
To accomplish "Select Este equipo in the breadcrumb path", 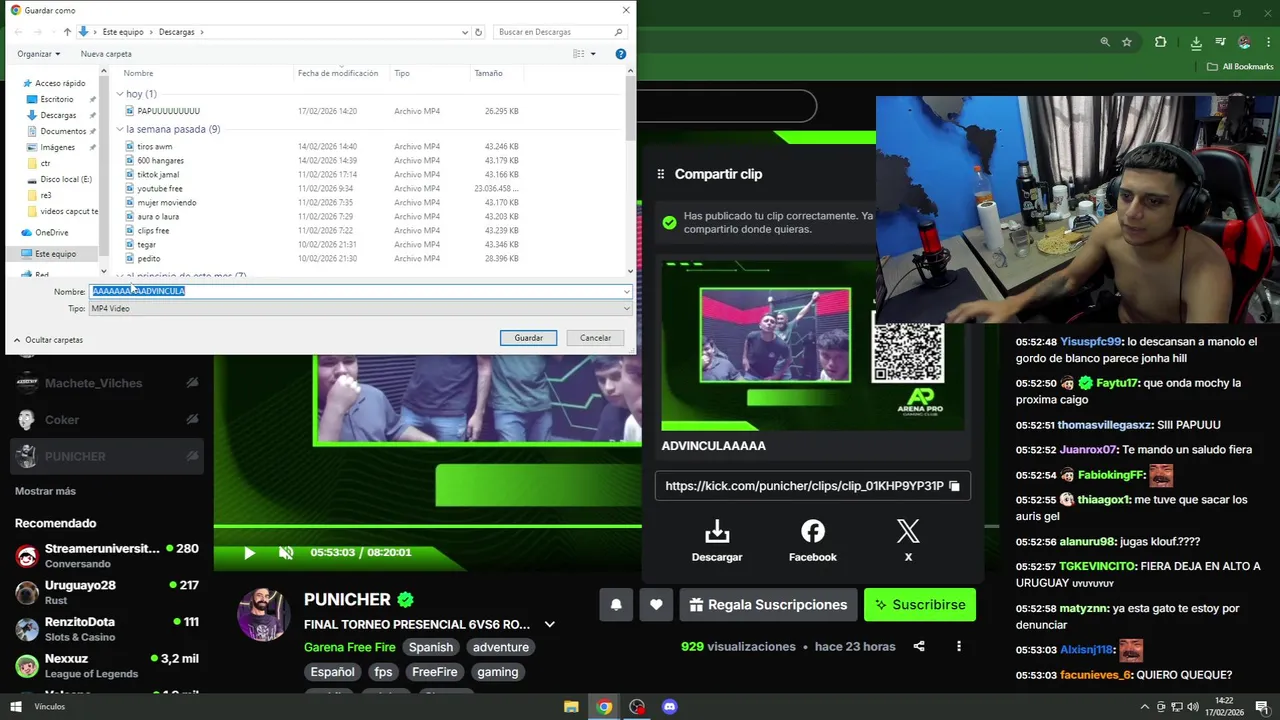I will [x=125, y=32].
